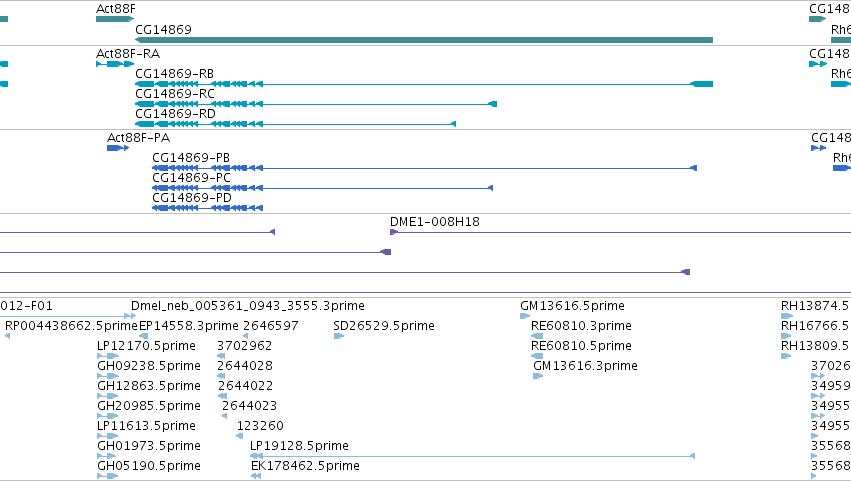The image size is (851, 481).
Task: Select the CG14869-PD coding feature
Action: (x=207, y=208)
